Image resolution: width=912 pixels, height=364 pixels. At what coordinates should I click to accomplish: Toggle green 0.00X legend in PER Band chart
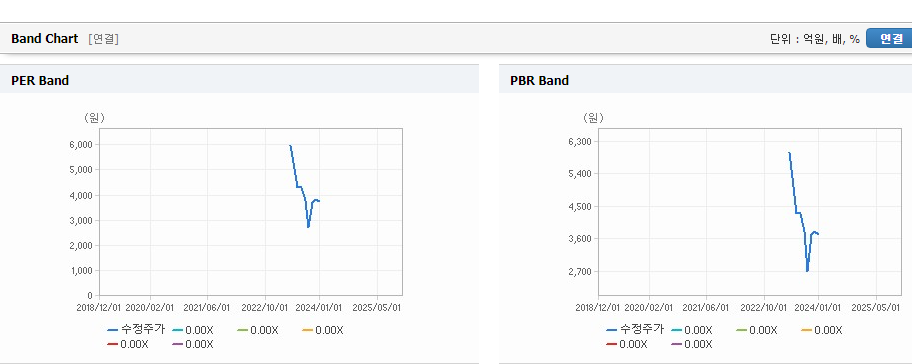258,330
